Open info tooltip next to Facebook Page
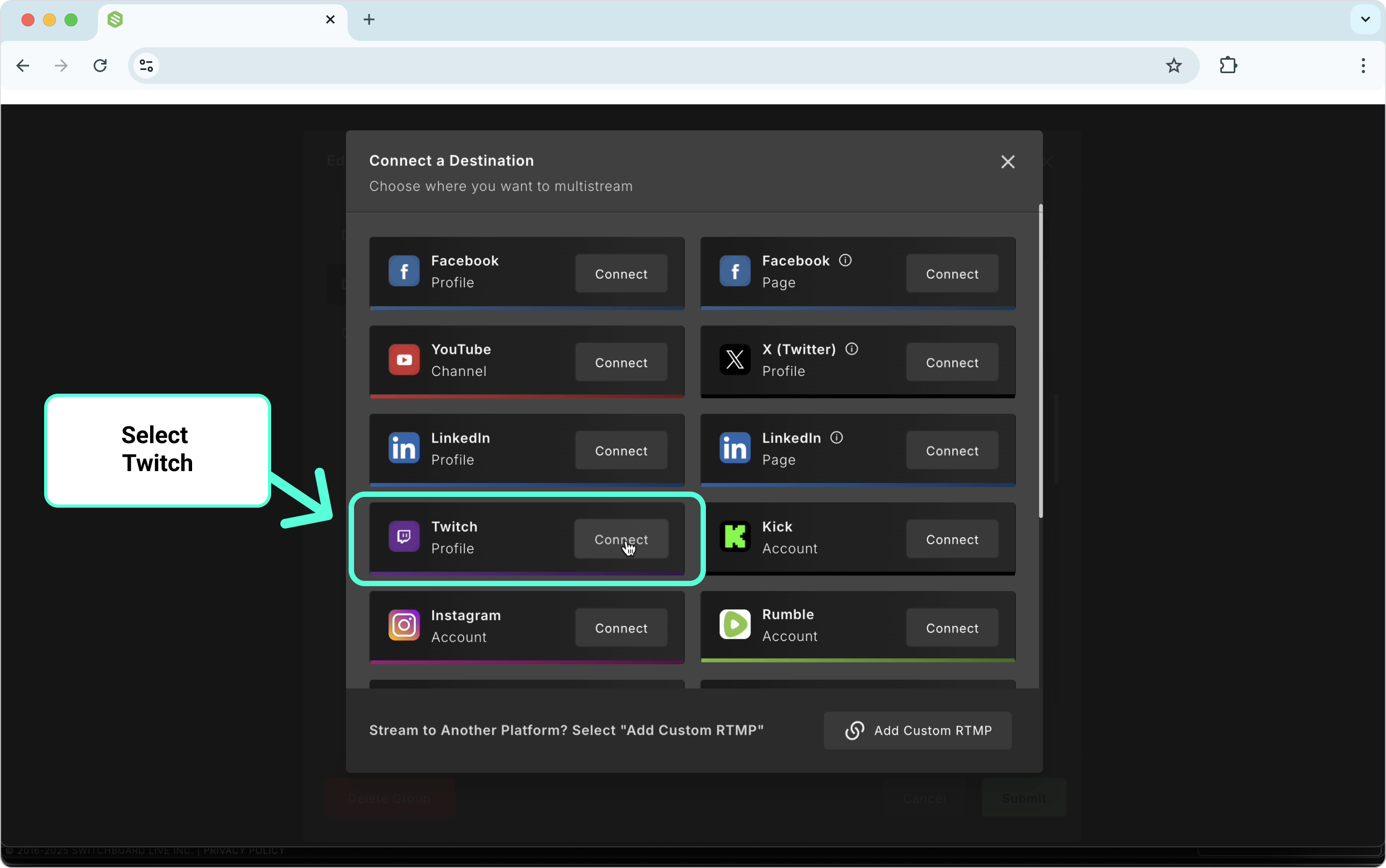 pyautogui.click(x=845, y=261)
